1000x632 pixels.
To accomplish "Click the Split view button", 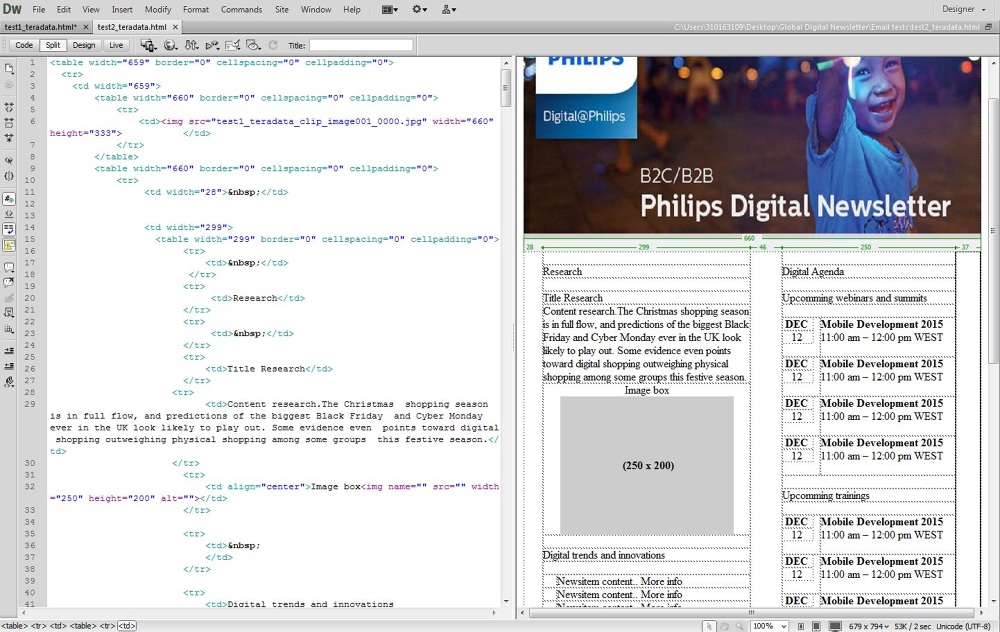I will coord(53,45).
